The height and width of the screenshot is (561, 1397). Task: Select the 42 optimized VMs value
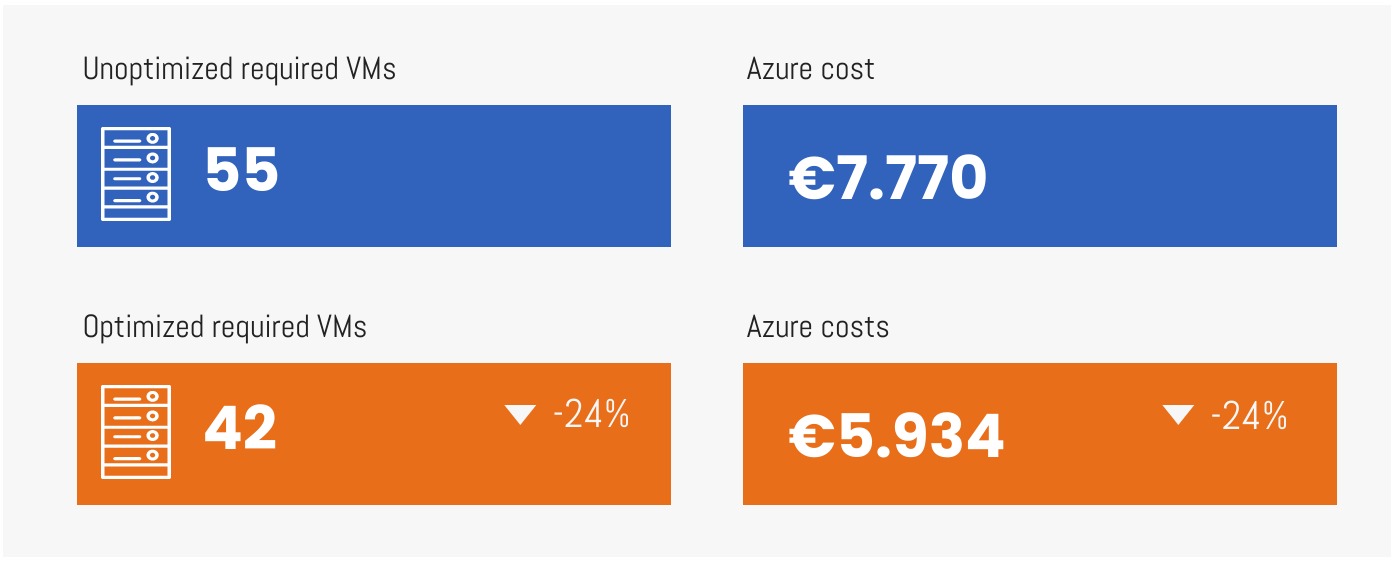coord(241,427)
